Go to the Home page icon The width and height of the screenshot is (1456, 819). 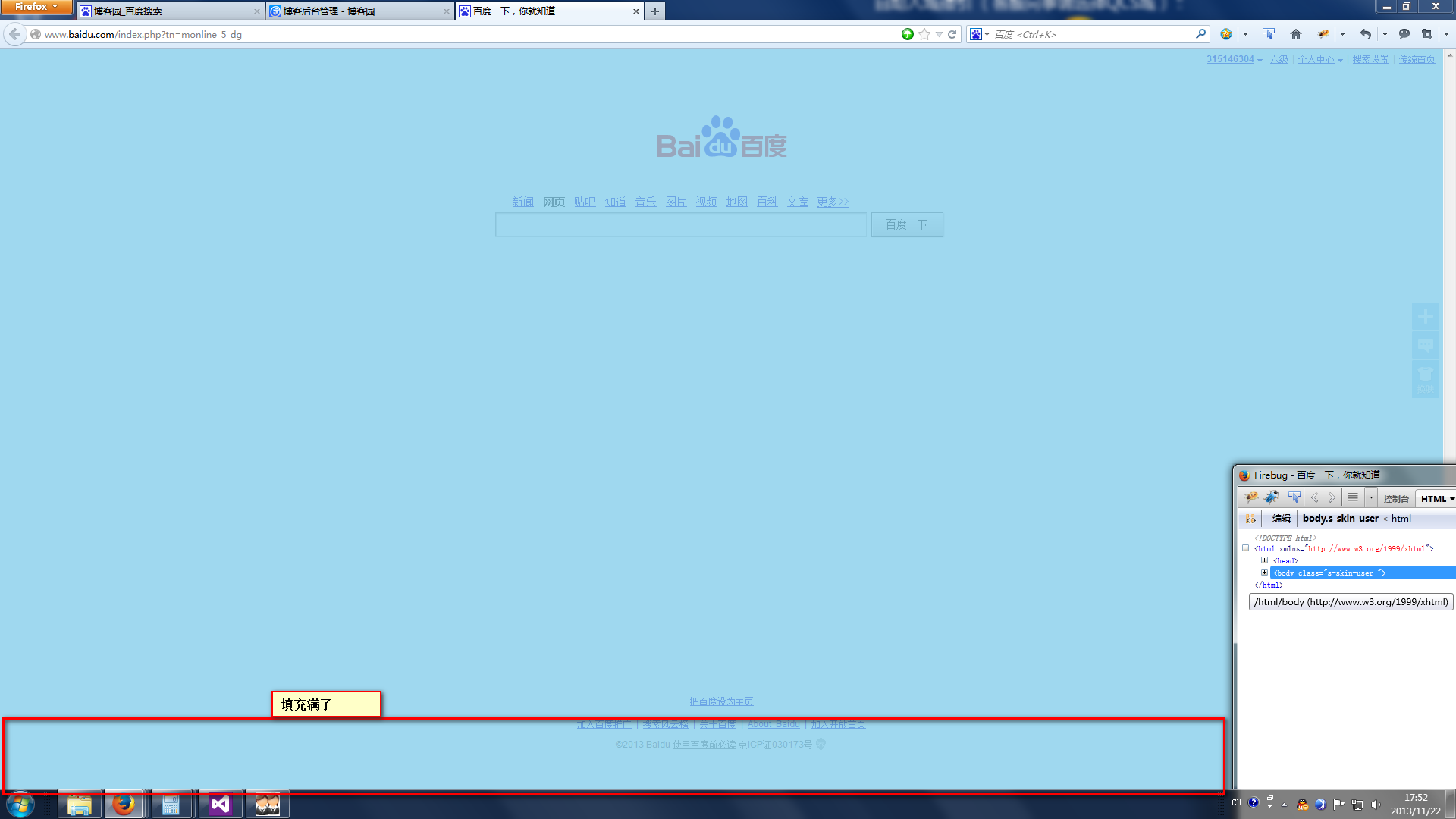pos(1295,34)
